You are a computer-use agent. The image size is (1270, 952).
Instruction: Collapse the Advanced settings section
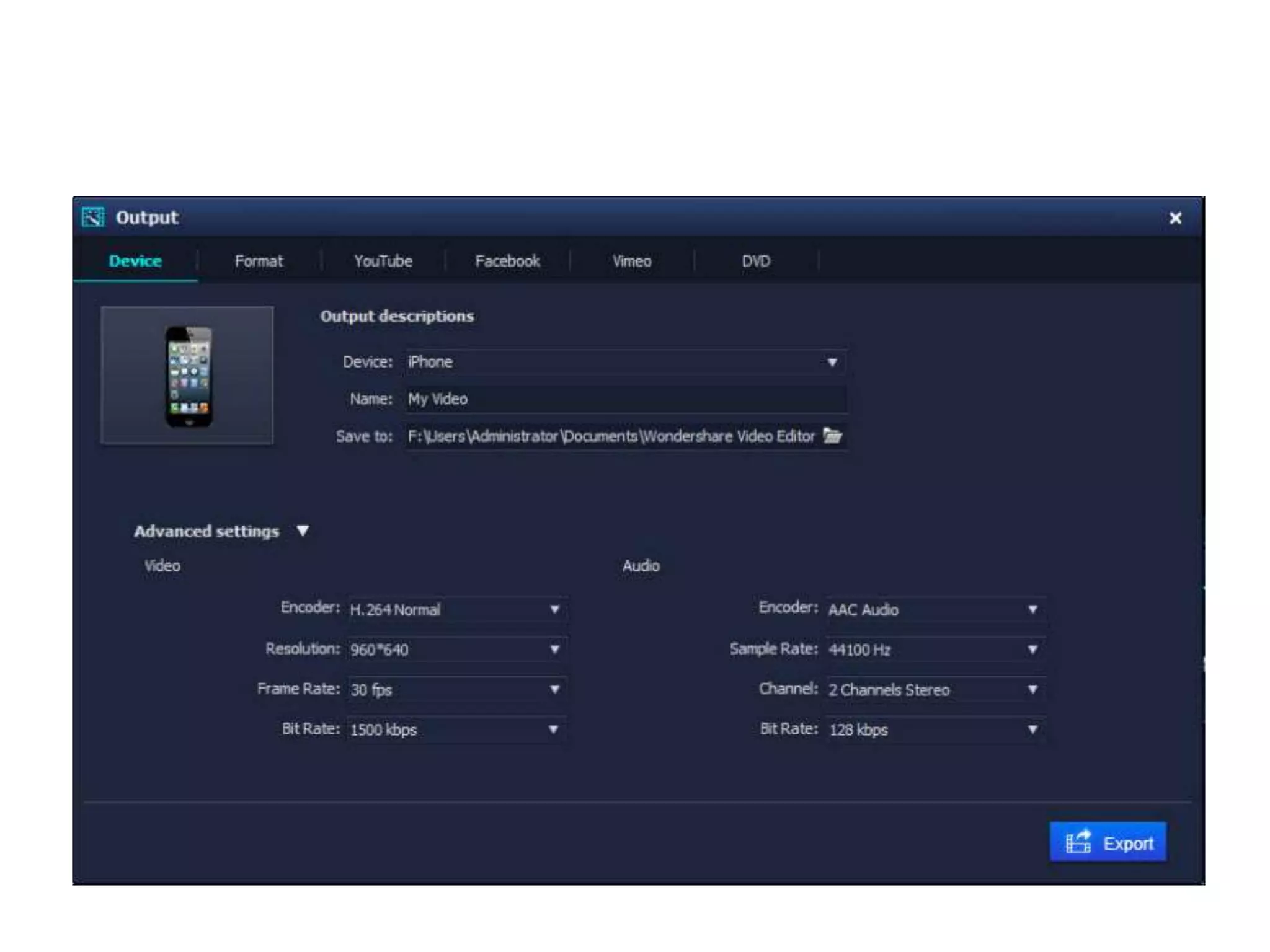303,531
